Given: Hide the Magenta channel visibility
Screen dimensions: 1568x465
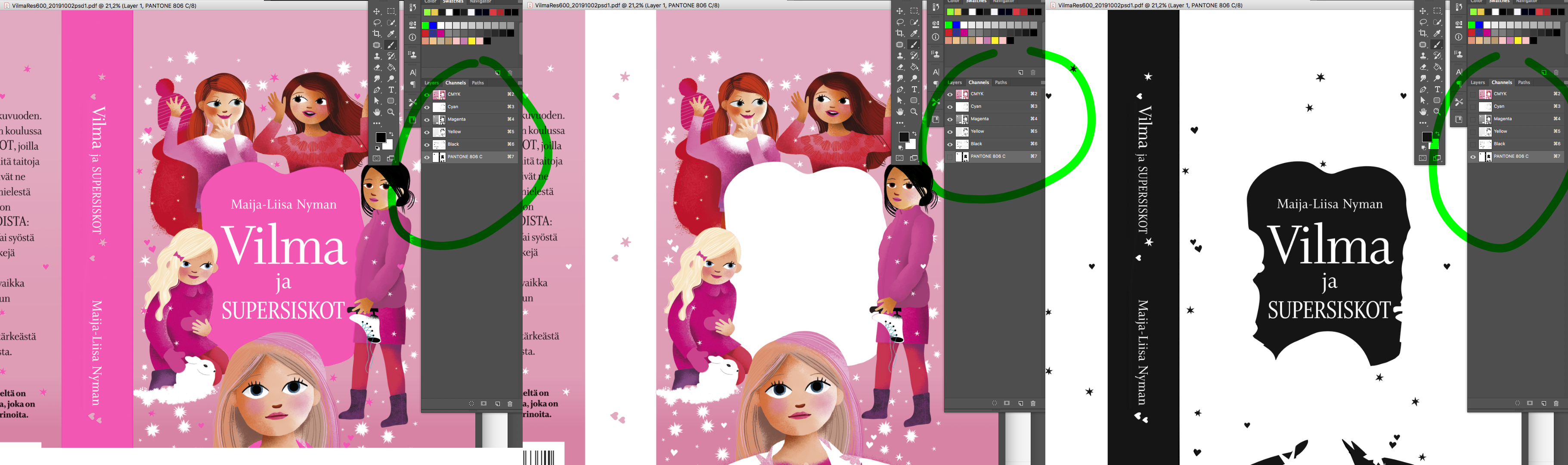Looking at the screenshot, I should 428,119.
